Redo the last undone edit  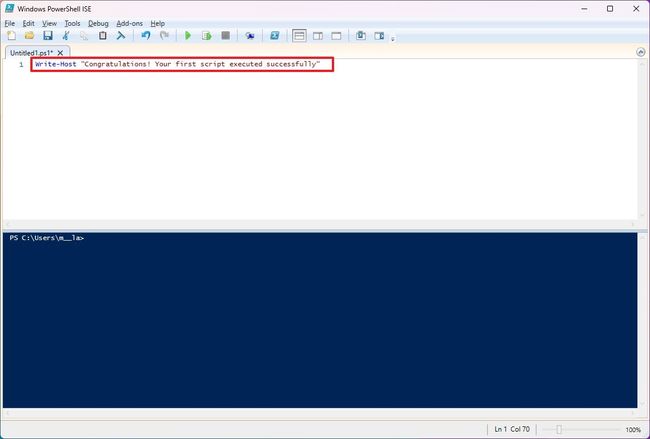[x=165, y=36]
